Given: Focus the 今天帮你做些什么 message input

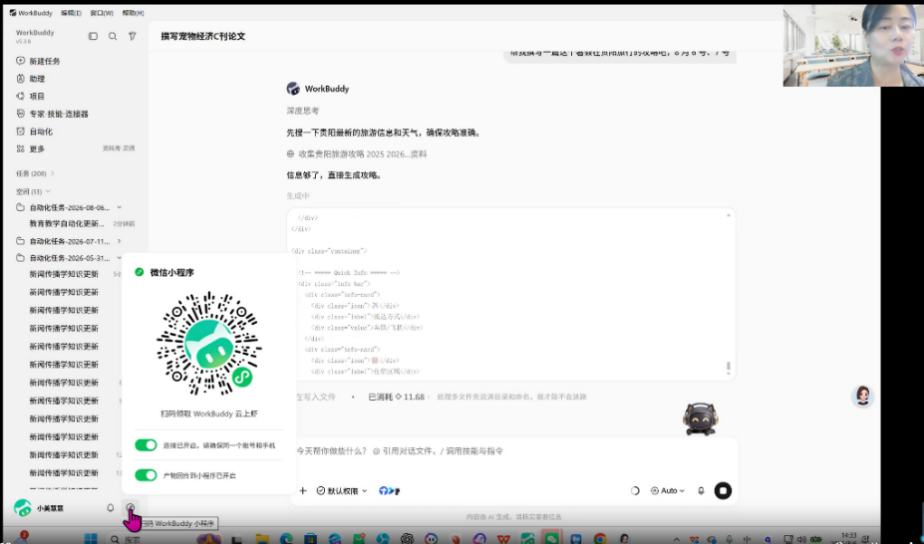Looking at the screenshot, I should click(x=513, y=451).
